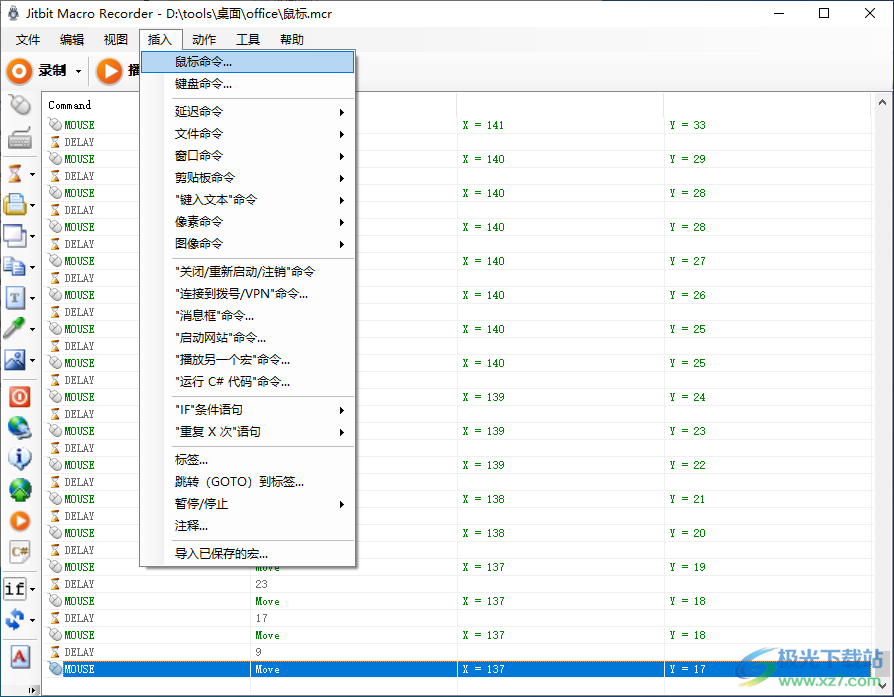
Task: Select 导入已保存的宏... menu item
Action: point(247,554)
